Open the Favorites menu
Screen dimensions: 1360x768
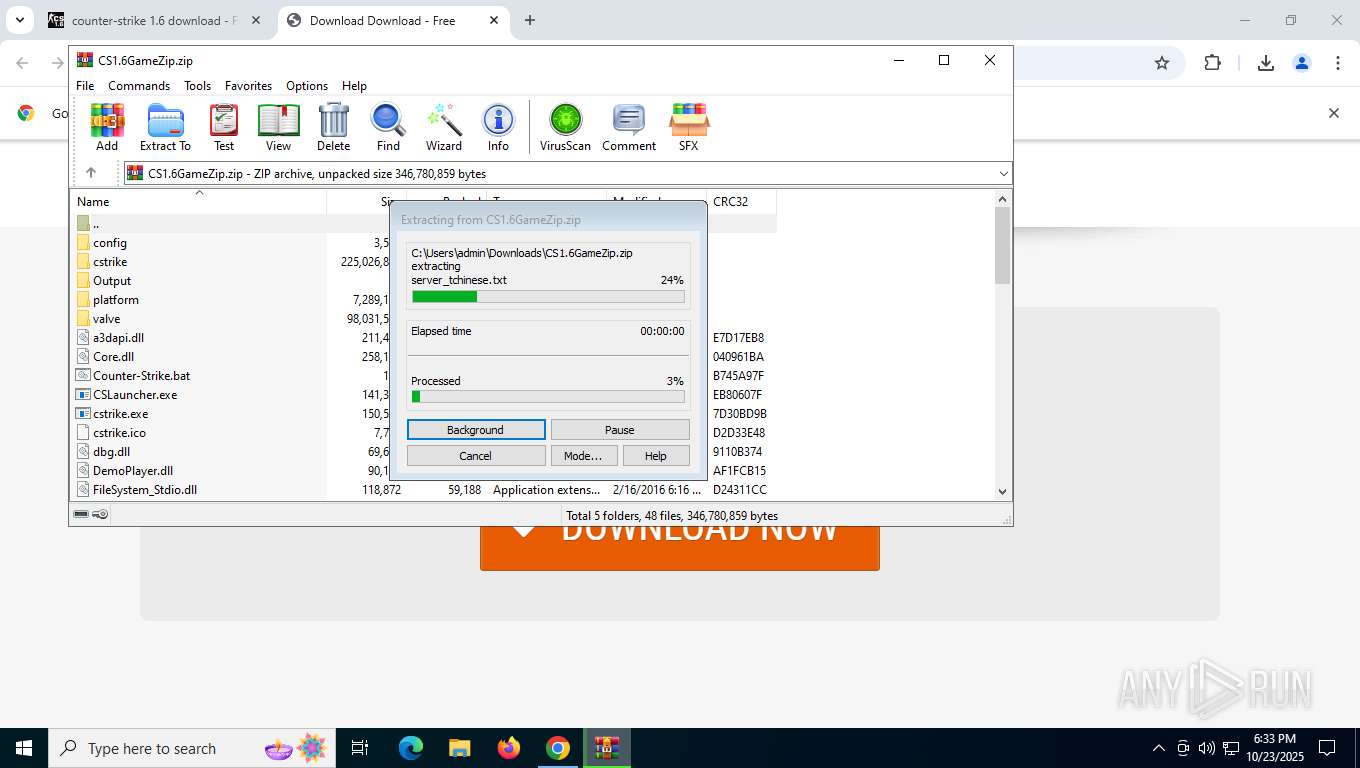click(248, 86)
